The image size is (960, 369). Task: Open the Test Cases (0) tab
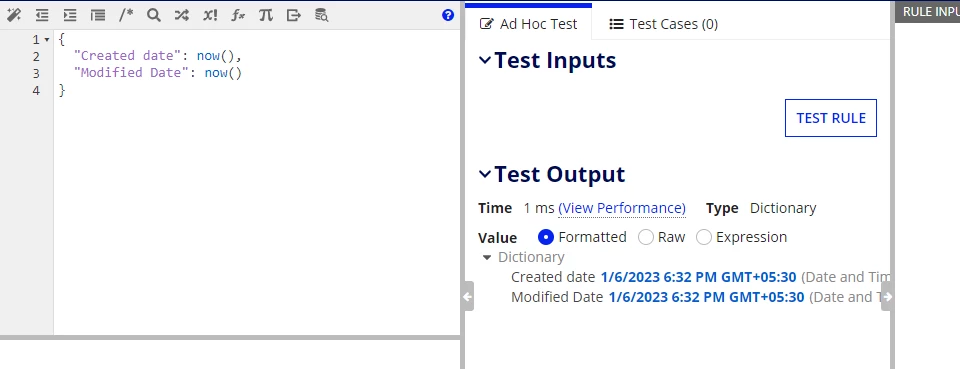click(x=664, y=24)
